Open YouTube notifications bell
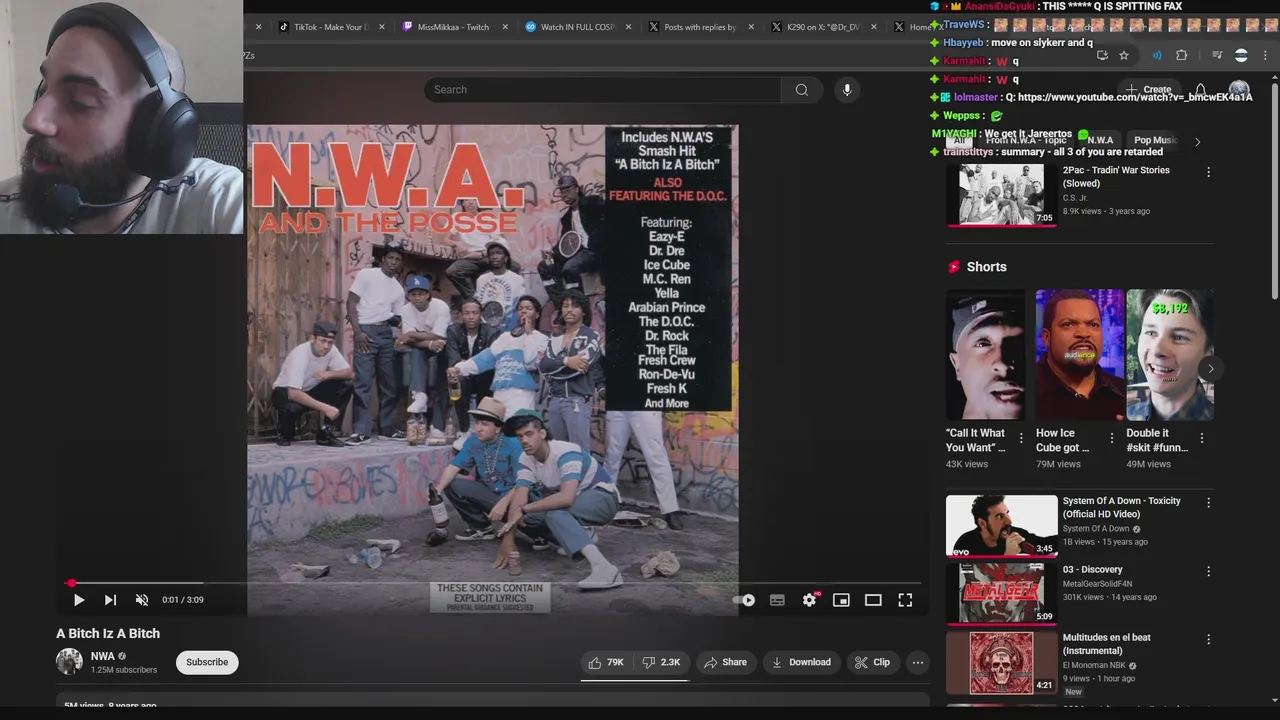1280x720 pixels. click(x=1201, y=90)
